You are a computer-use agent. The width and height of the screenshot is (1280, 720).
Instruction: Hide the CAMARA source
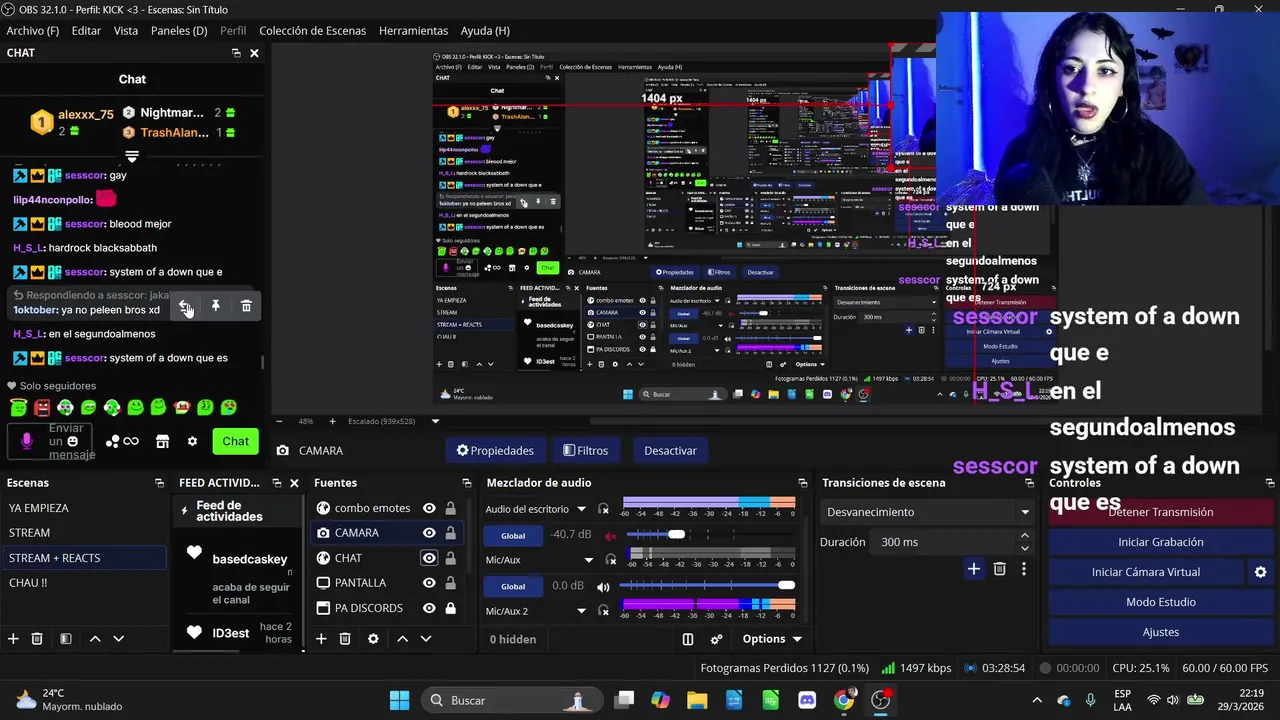pyautogui.click(x=429, y=533)
